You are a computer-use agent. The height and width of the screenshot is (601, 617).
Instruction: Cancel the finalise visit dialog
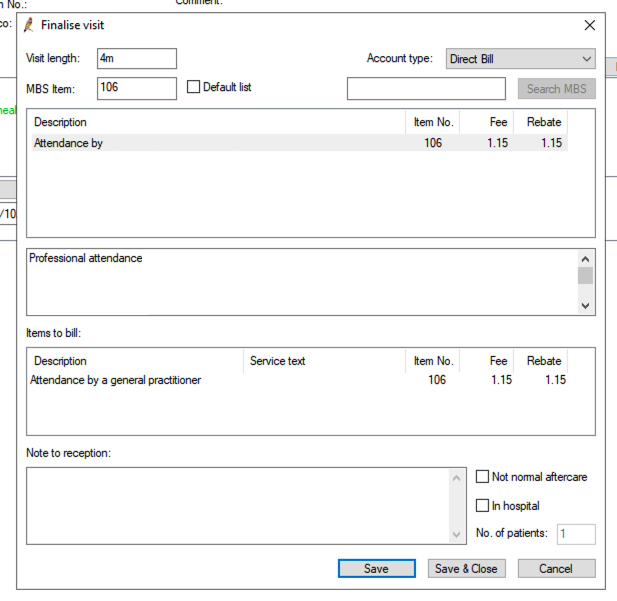(555, 569)
